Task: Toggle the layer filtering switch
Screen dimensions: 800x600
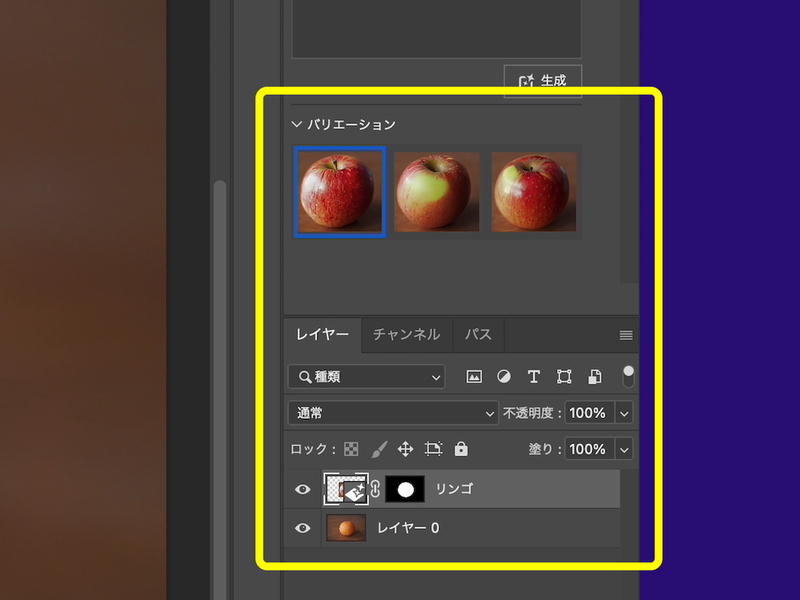Action: tap(629, 377)
